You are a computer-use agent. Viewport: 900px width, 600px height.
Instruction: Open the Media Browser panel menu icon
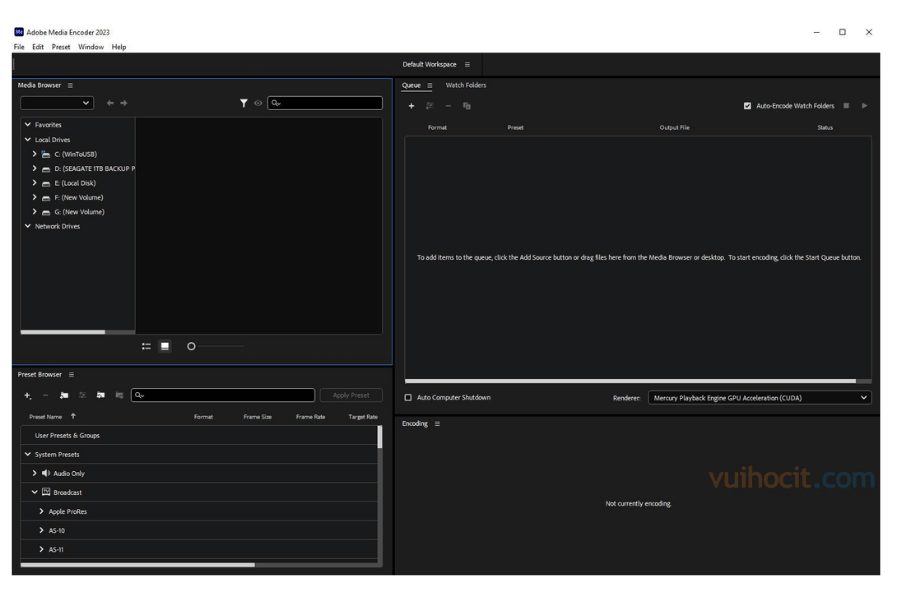pos(70,86)
